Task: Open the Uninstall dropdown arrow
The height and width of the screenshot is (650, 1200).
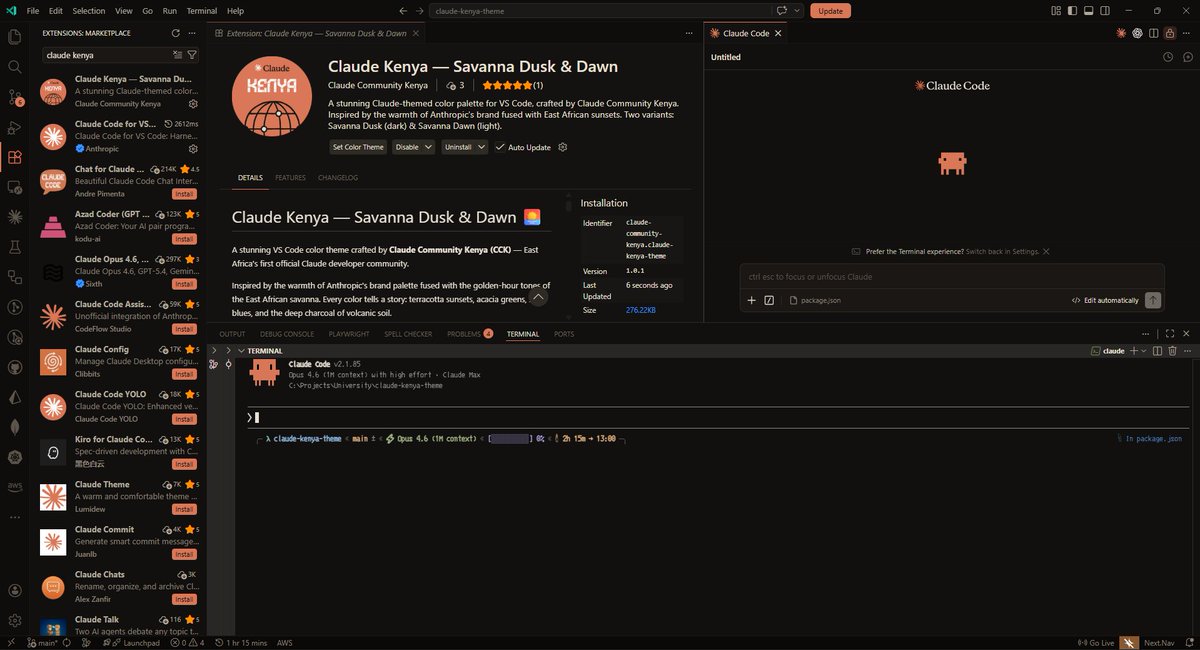Action: coord(482,147)
